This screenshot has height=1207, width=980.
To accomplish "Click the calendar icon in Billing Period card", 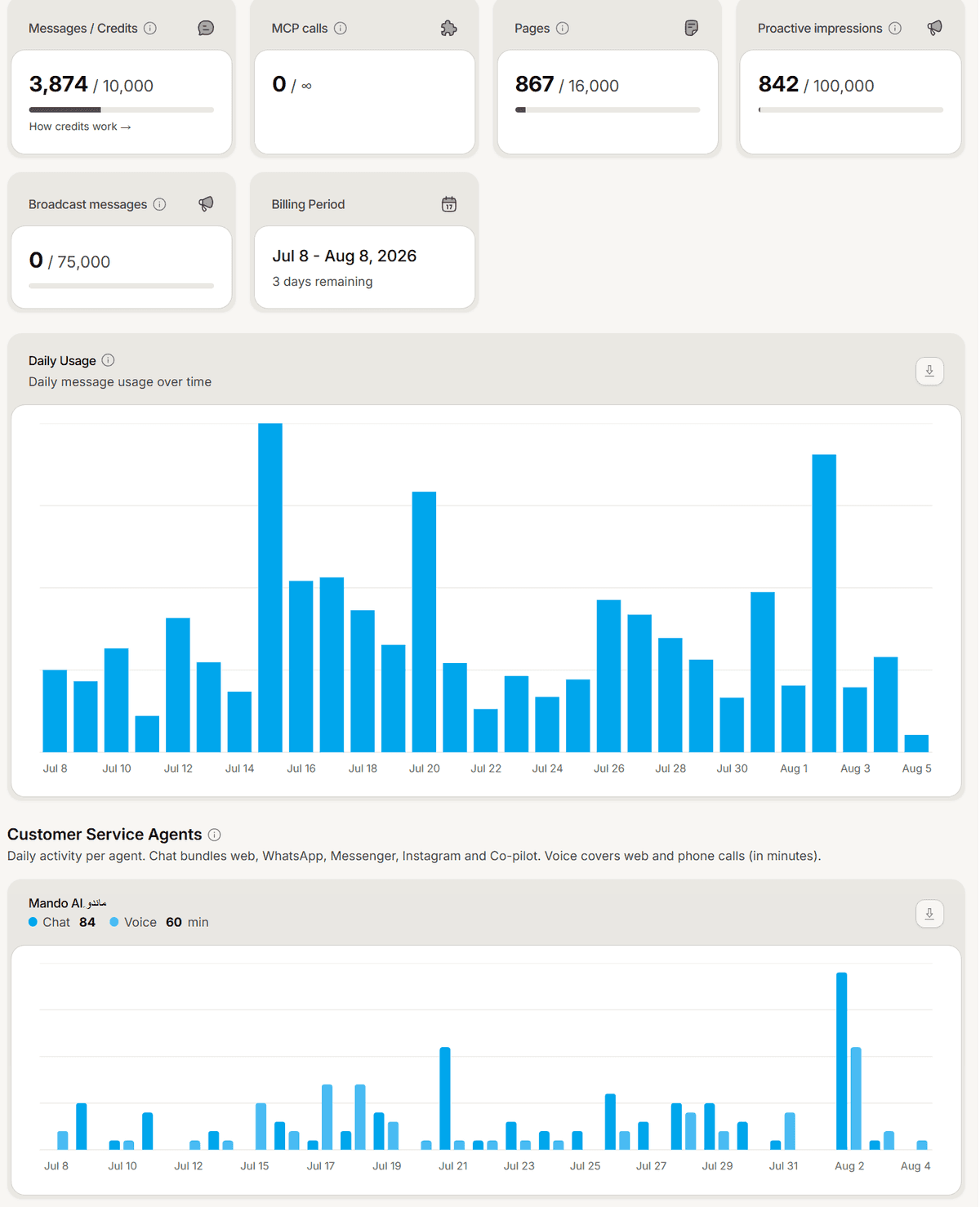I will 449,204.
